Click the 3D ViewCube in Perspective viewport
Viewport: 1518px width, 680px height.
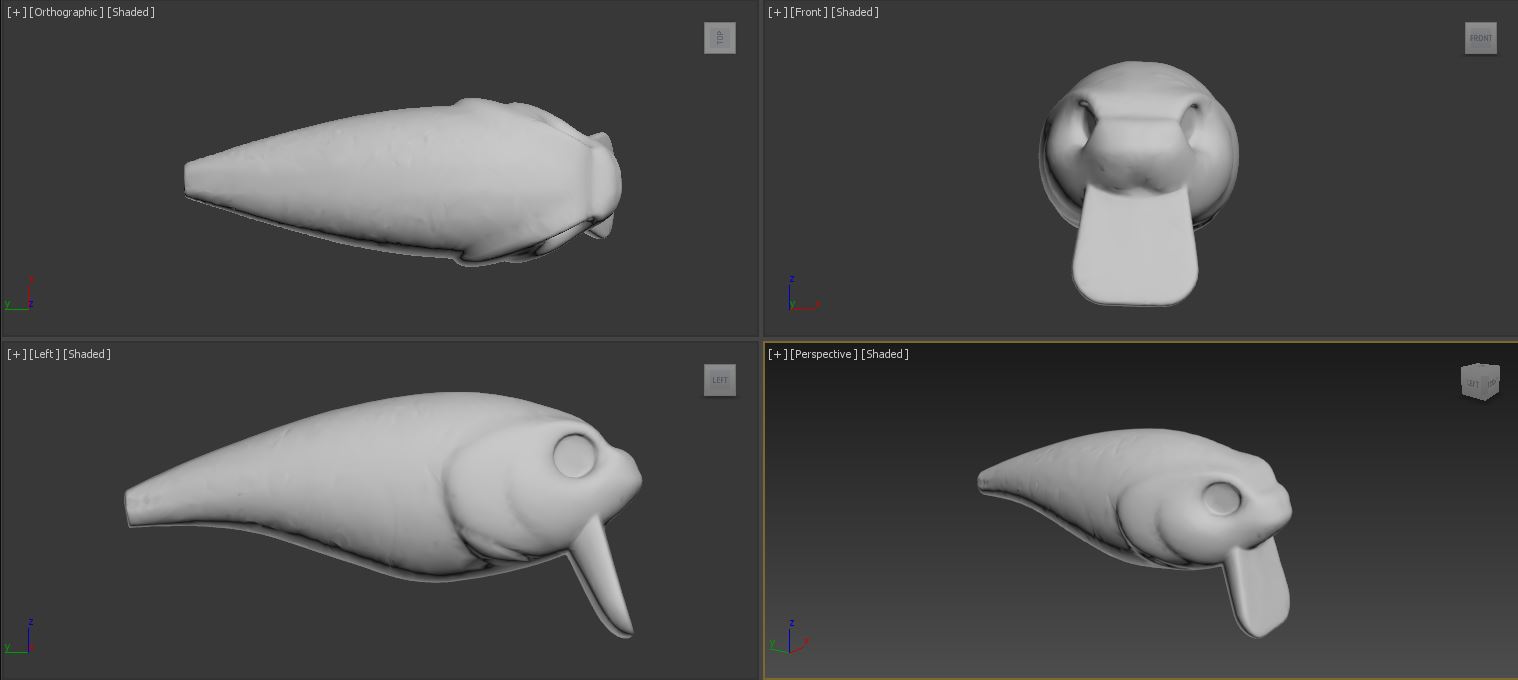pos(1479,382)
